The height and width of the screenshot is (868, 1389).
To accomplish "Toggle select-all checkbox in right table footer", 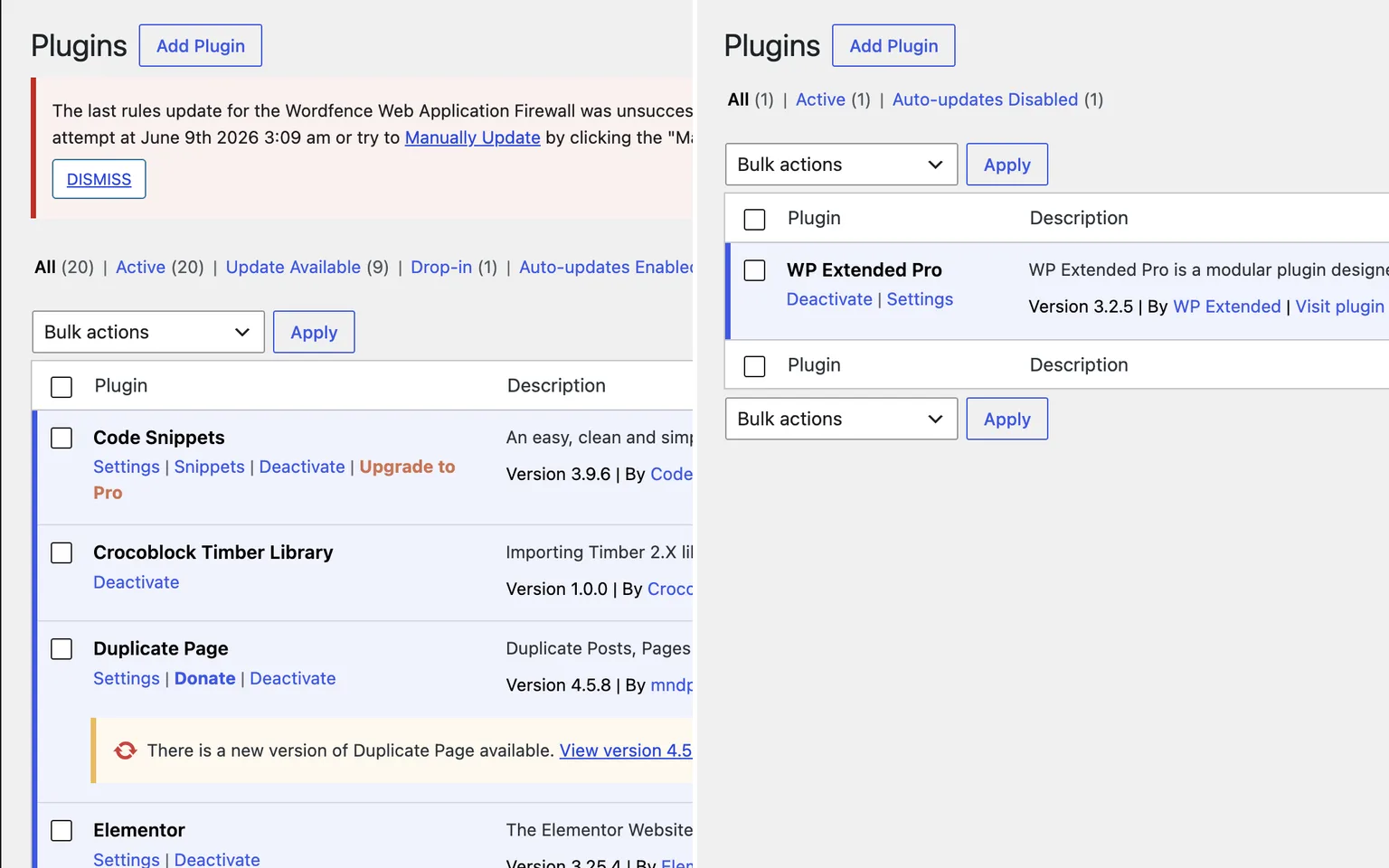I will point(754,366).
